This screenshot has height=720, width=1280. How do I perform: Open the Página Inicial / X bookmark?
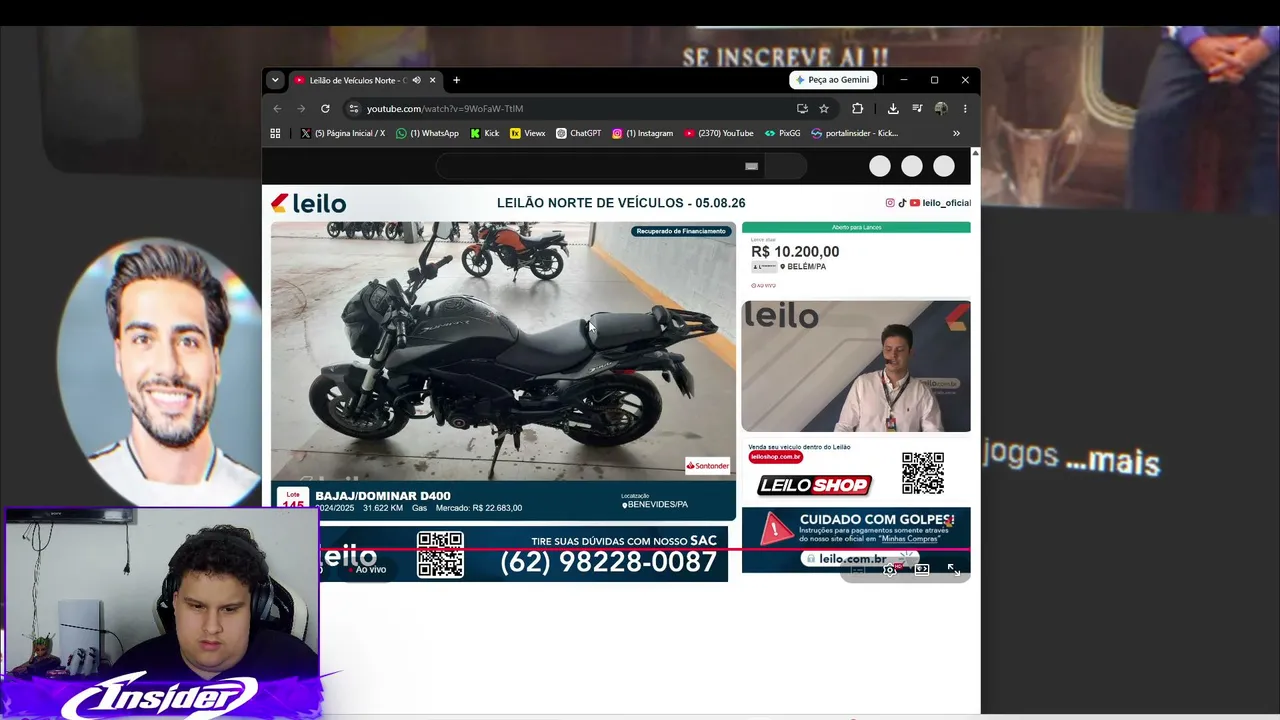(x=342, y=133)
